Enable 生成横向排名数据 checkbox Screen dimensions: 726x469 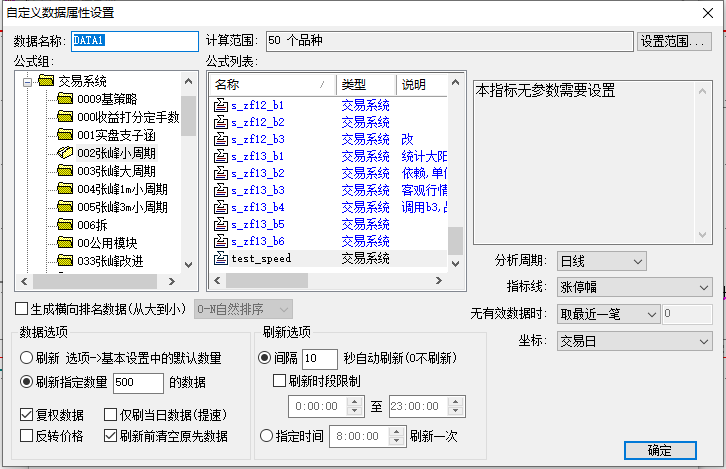coord(22,309)
